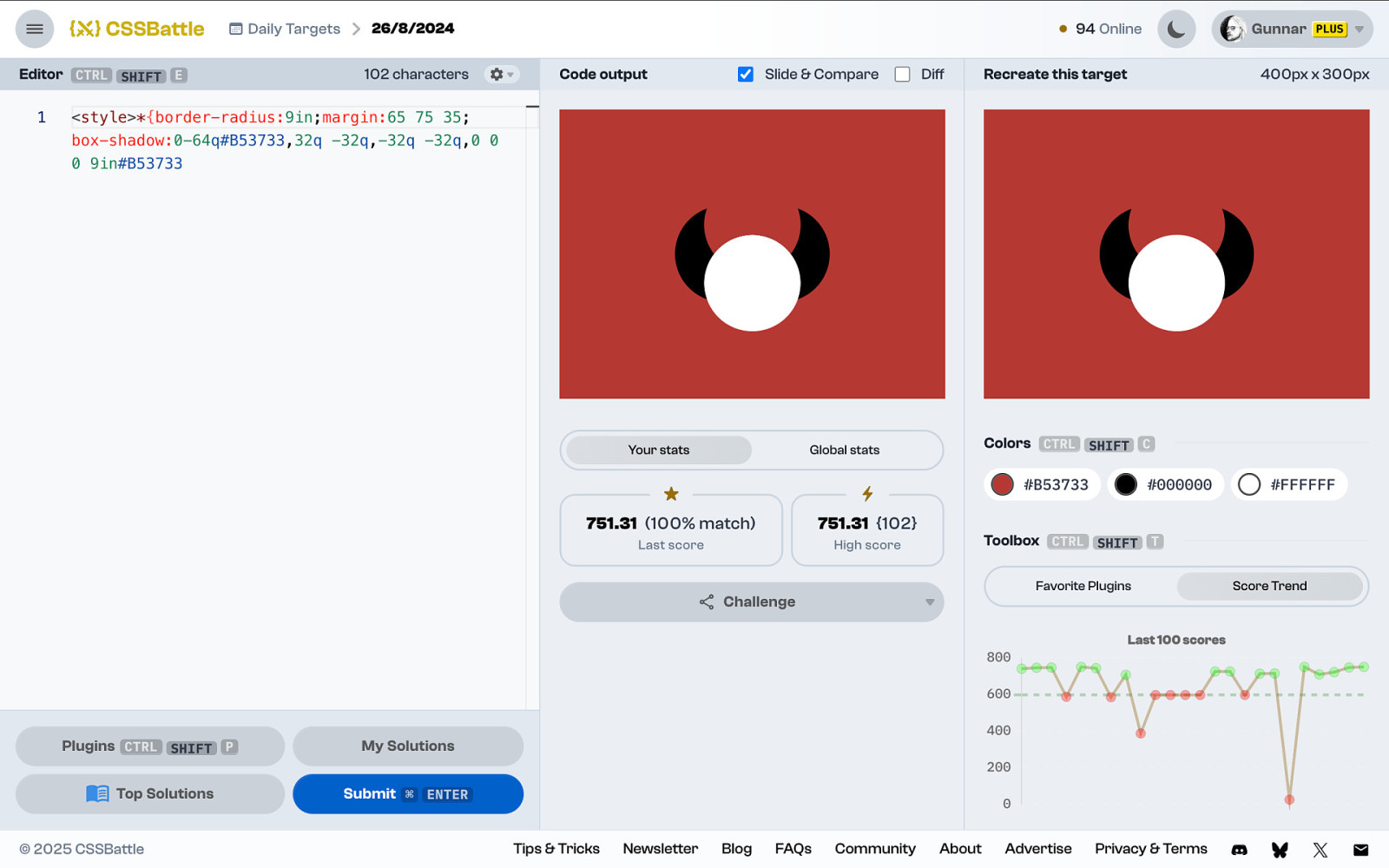Copy the #B53733 red color swatch
Screen dimensions: 1389x868
[1043, 484]
